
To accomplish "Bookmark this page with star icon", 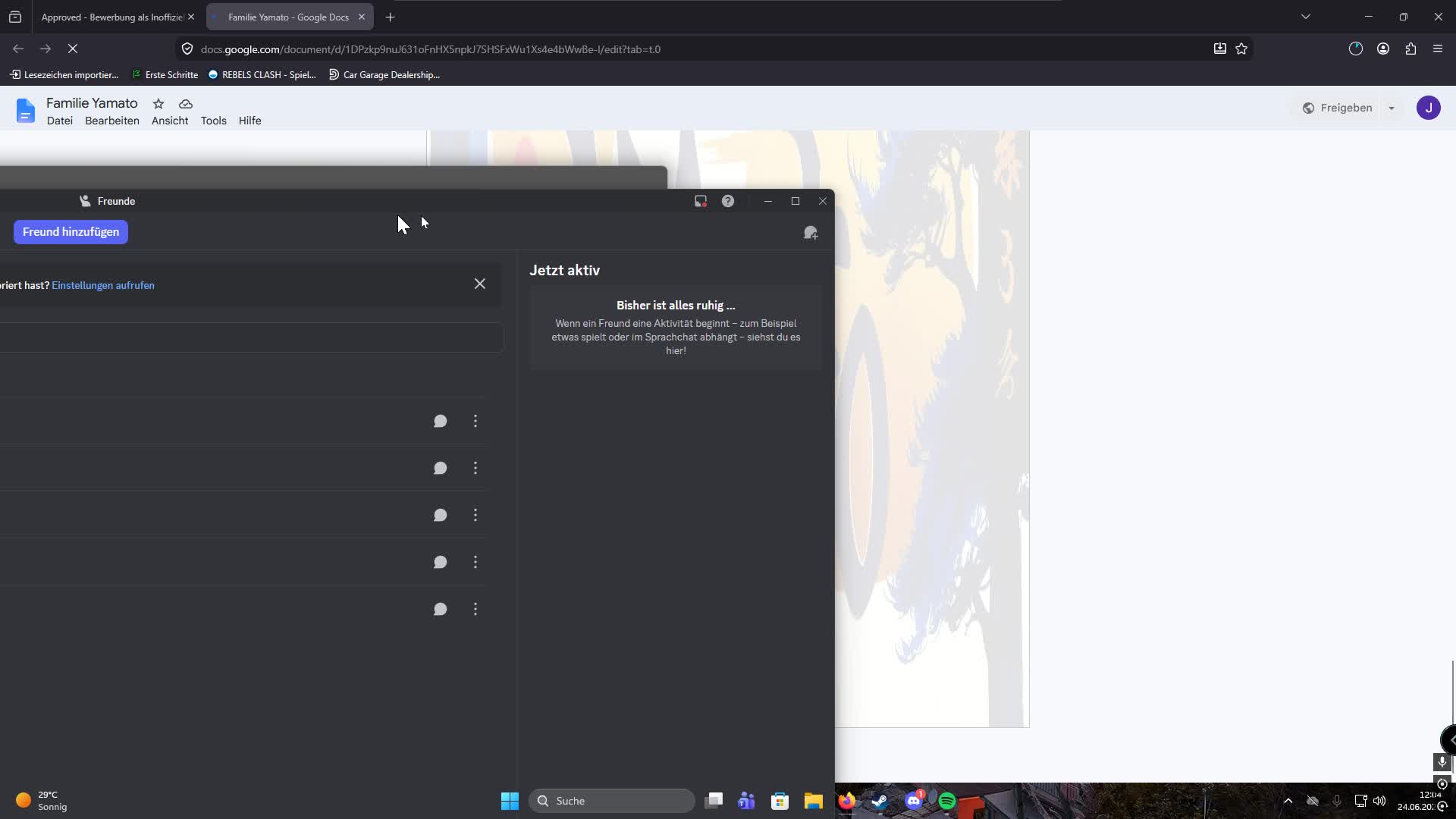I will tap(1241, 49).
